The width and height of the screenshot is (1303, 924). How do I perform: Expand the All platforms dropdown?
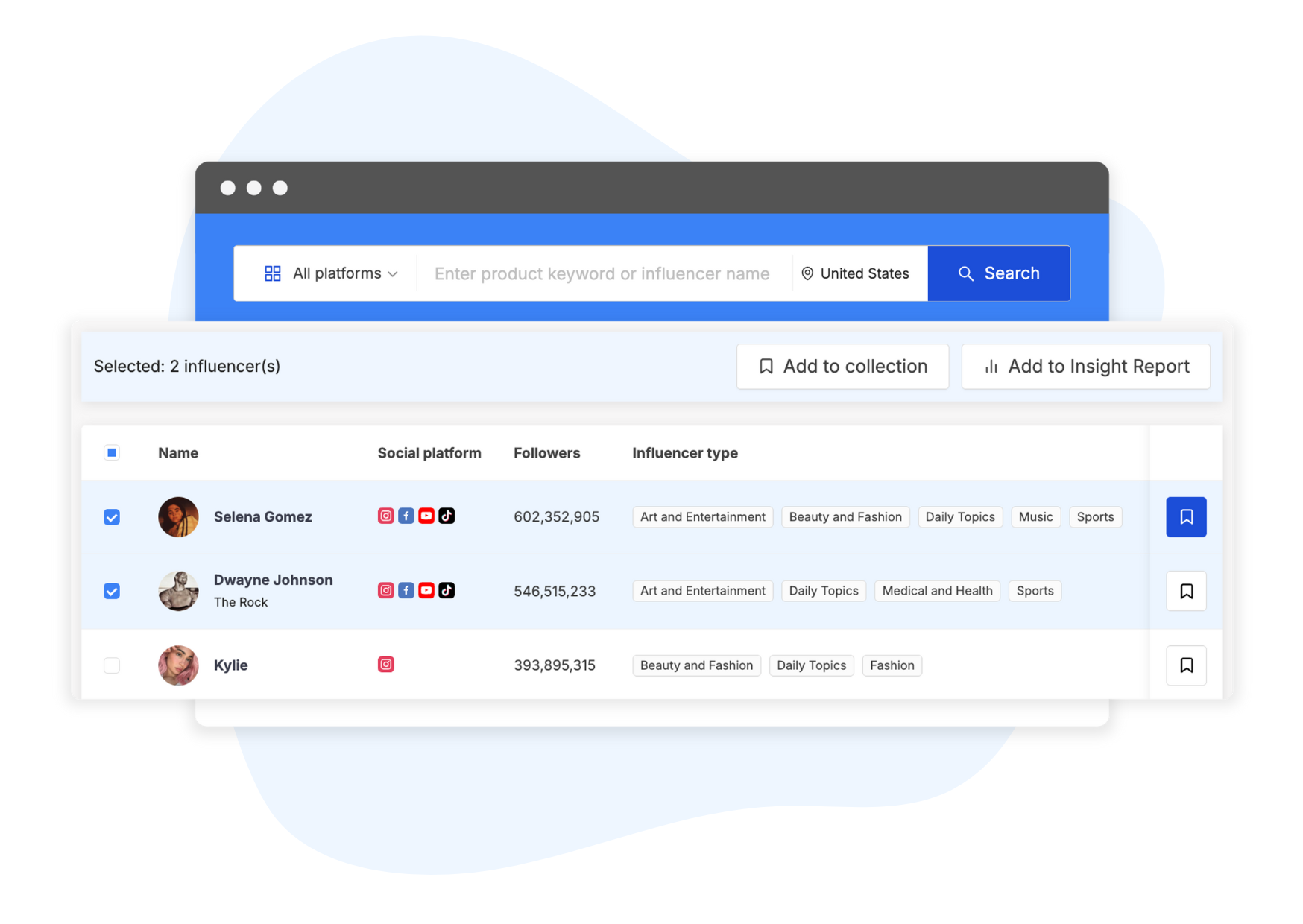click(331, 273)
